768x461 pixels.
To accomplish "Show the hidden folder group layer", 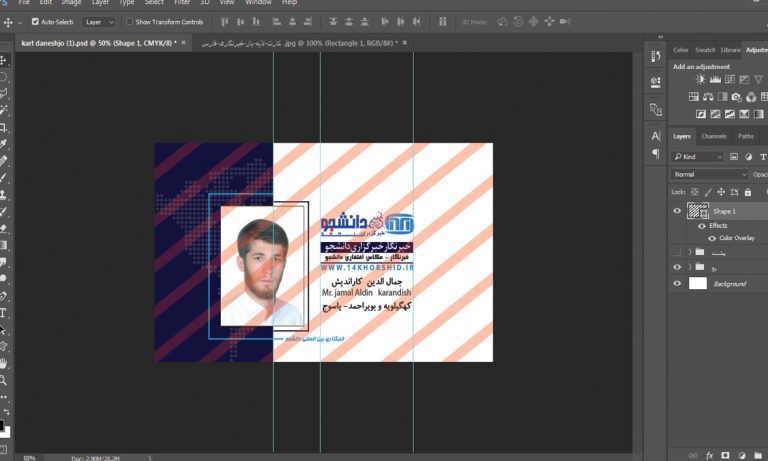I will coord(677,252).
